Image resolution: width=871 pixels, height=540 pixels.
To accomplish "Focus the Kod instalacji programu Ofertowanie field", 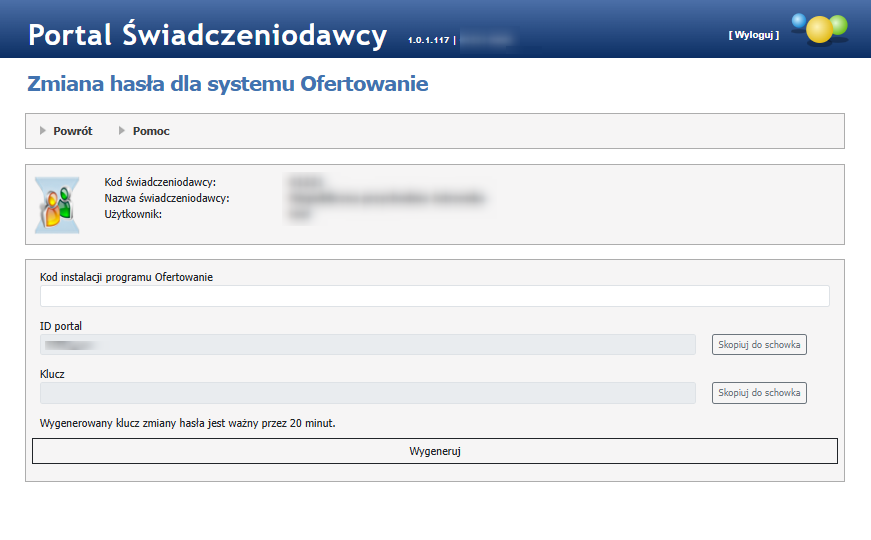I will click(x=434, y=296).
